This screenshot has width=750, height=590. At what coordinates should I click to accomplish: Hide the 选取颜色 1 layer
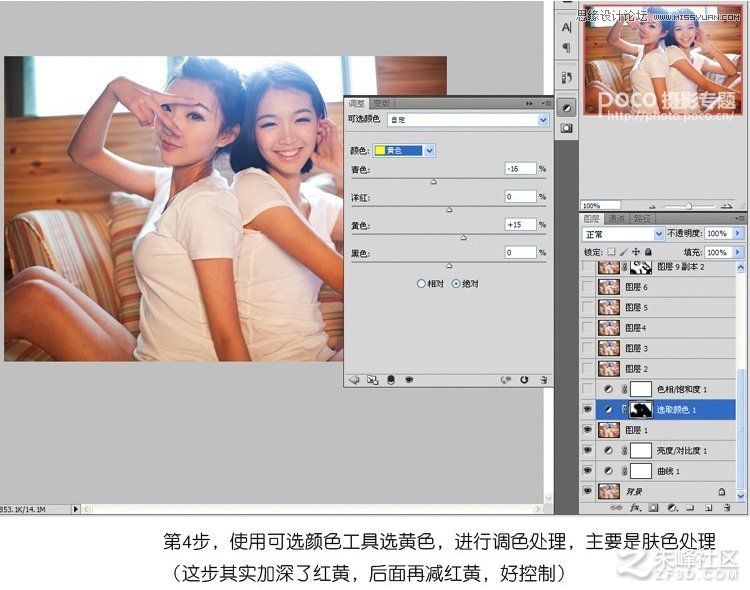point(588,409)
